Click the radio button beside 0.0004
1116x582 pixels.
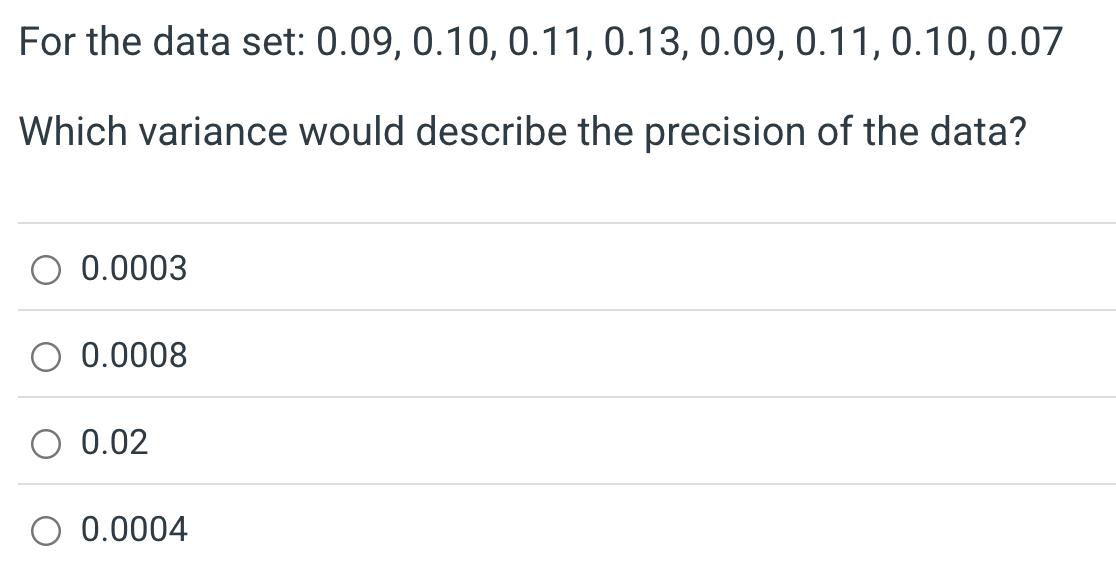point(45,529)
